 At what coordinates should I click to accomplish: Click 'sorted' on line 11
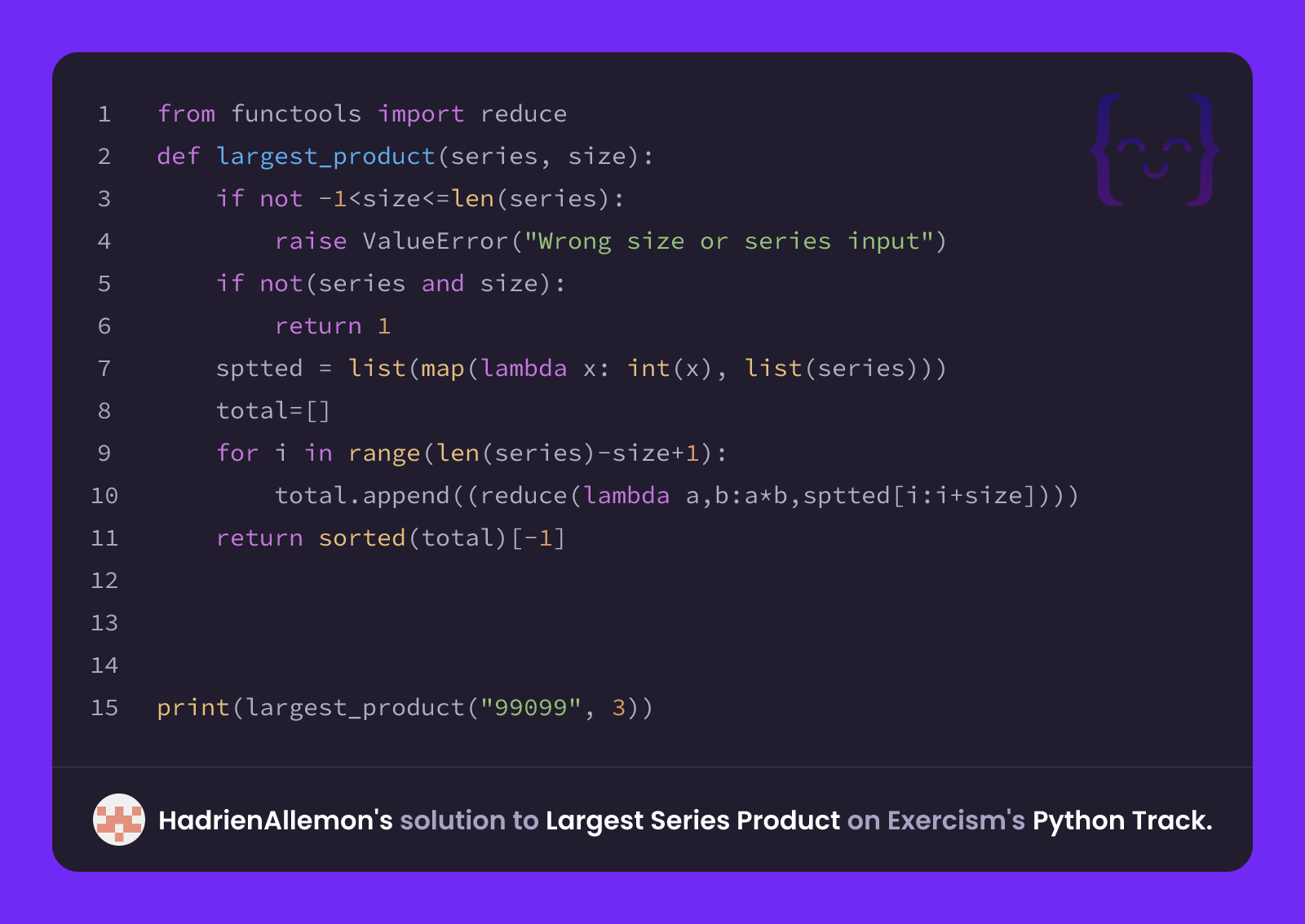pos(362,538)
